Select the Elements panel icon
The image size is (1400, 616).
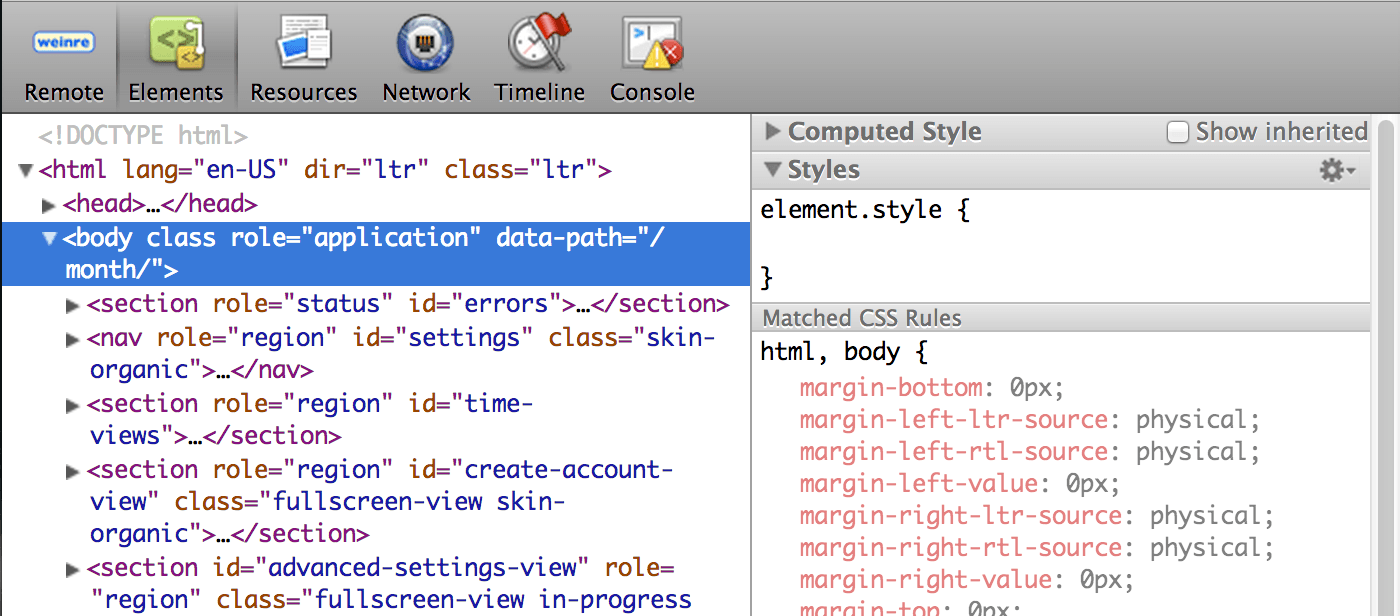[175, 42]
